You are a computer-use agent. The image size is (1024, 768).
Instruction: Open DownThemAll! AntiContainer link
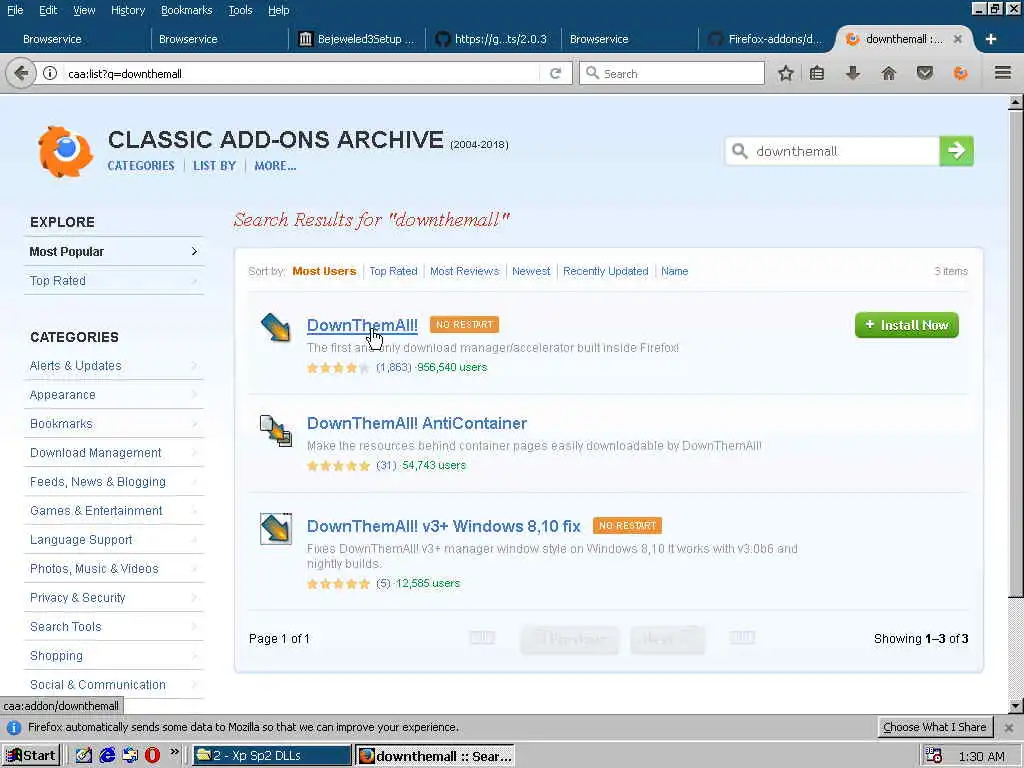coord(417,423)
